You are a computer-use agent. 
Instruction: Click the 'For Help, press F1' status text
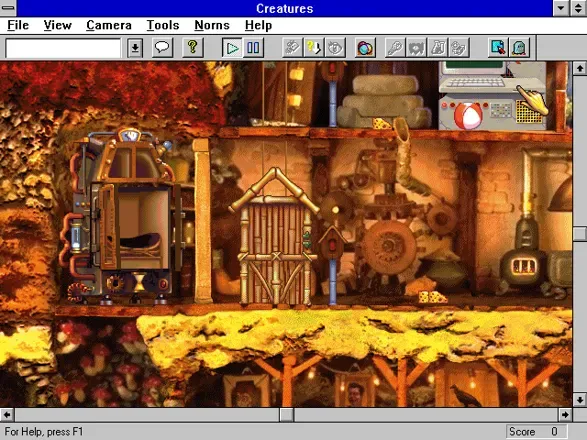click(x=44, y=432)
